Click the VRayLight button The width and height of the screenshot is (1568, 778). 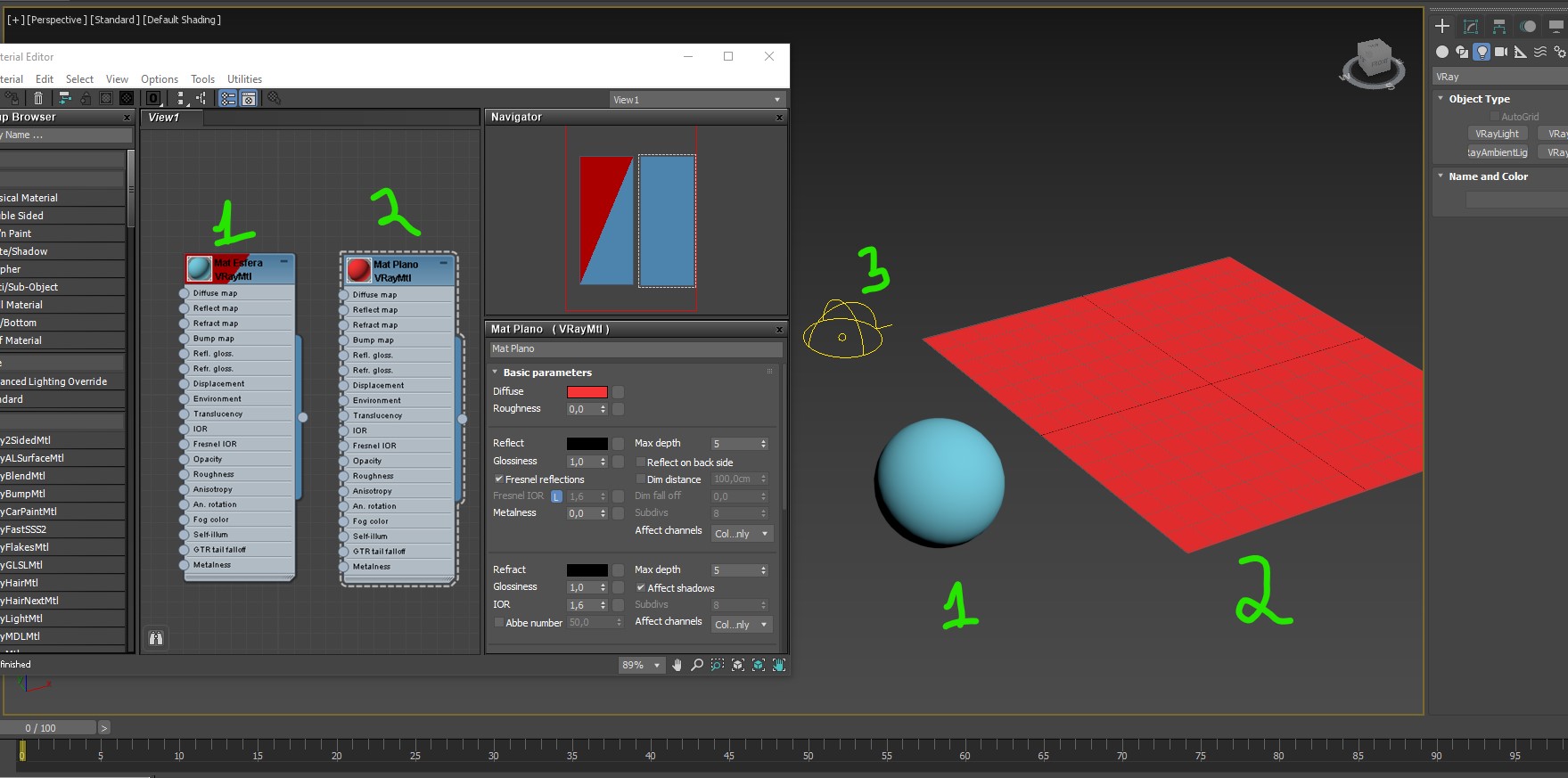[x=1497, y=134]
